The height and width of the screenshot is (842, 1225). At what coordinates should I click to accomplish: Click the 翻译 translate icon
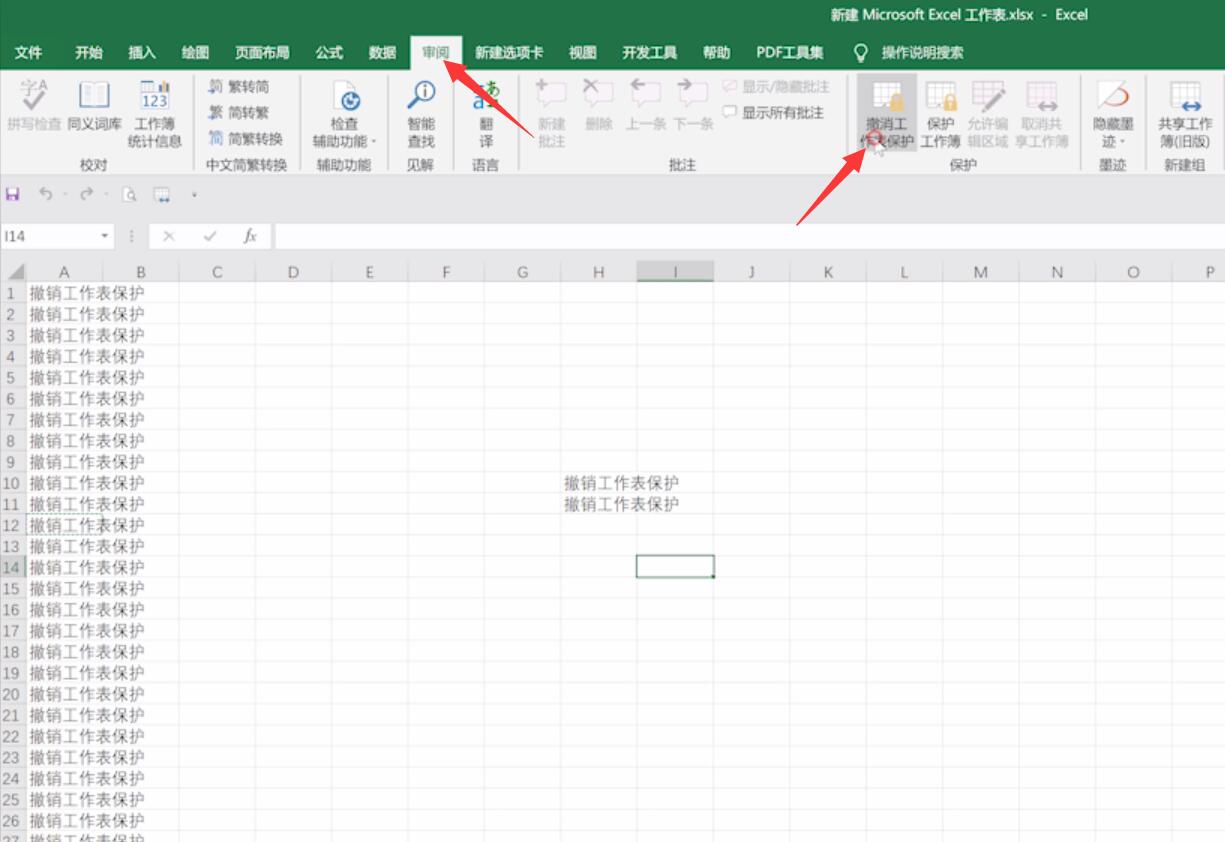coord(486,96)
